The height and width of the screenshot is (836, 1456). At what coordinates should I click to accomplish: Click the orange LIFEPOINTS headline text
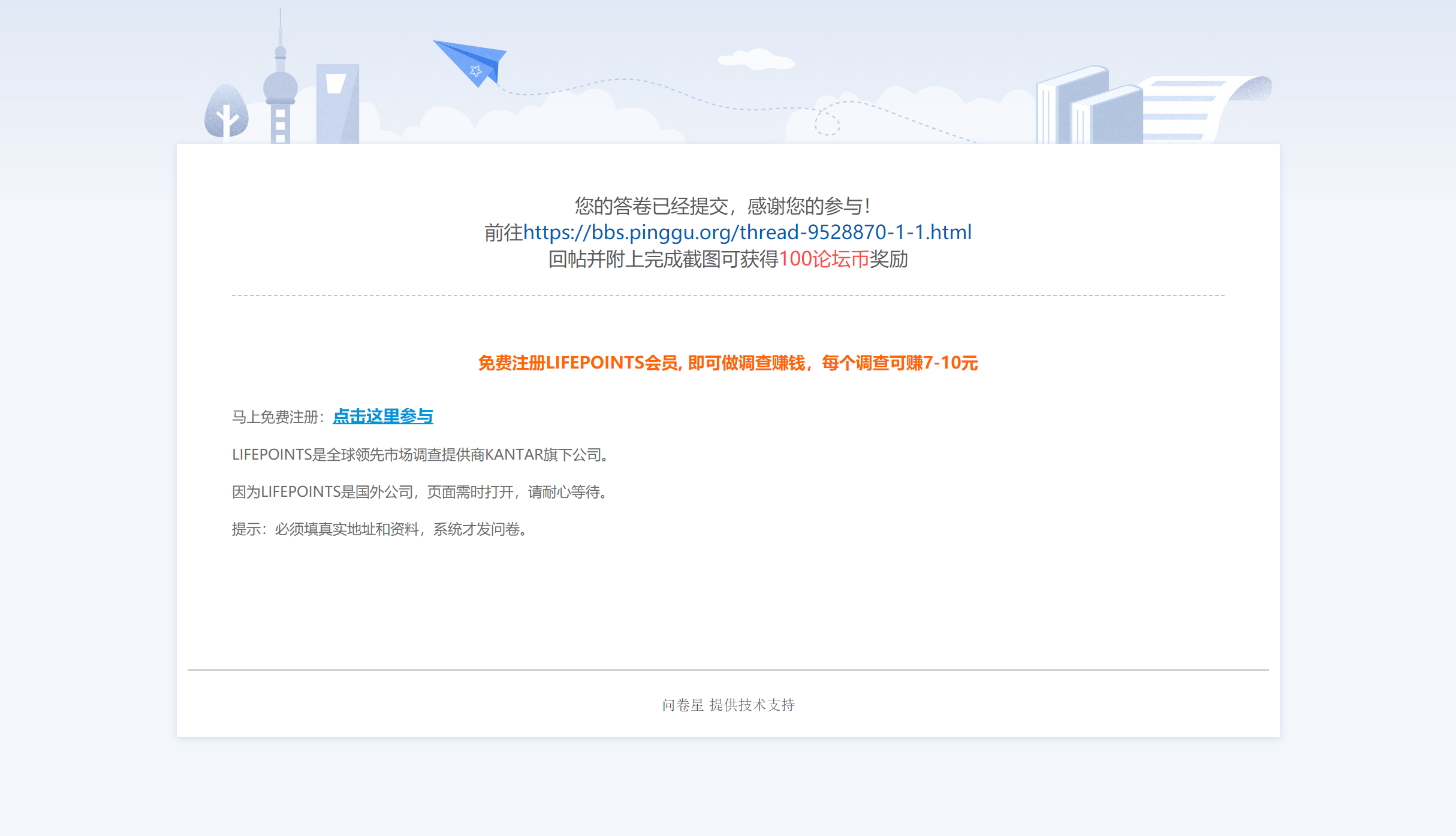point(728,363)
